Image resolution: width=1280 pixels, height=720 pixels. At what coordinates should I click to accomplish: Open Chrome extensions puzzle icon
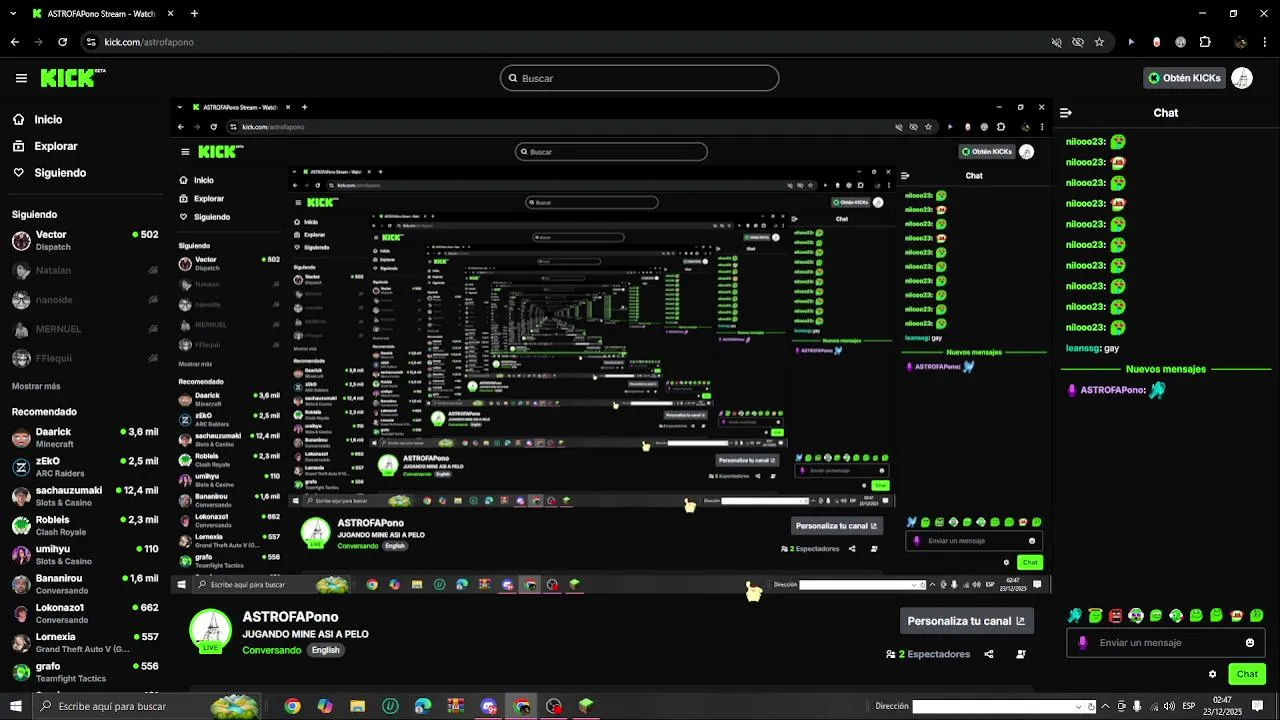coord(1205,42)
